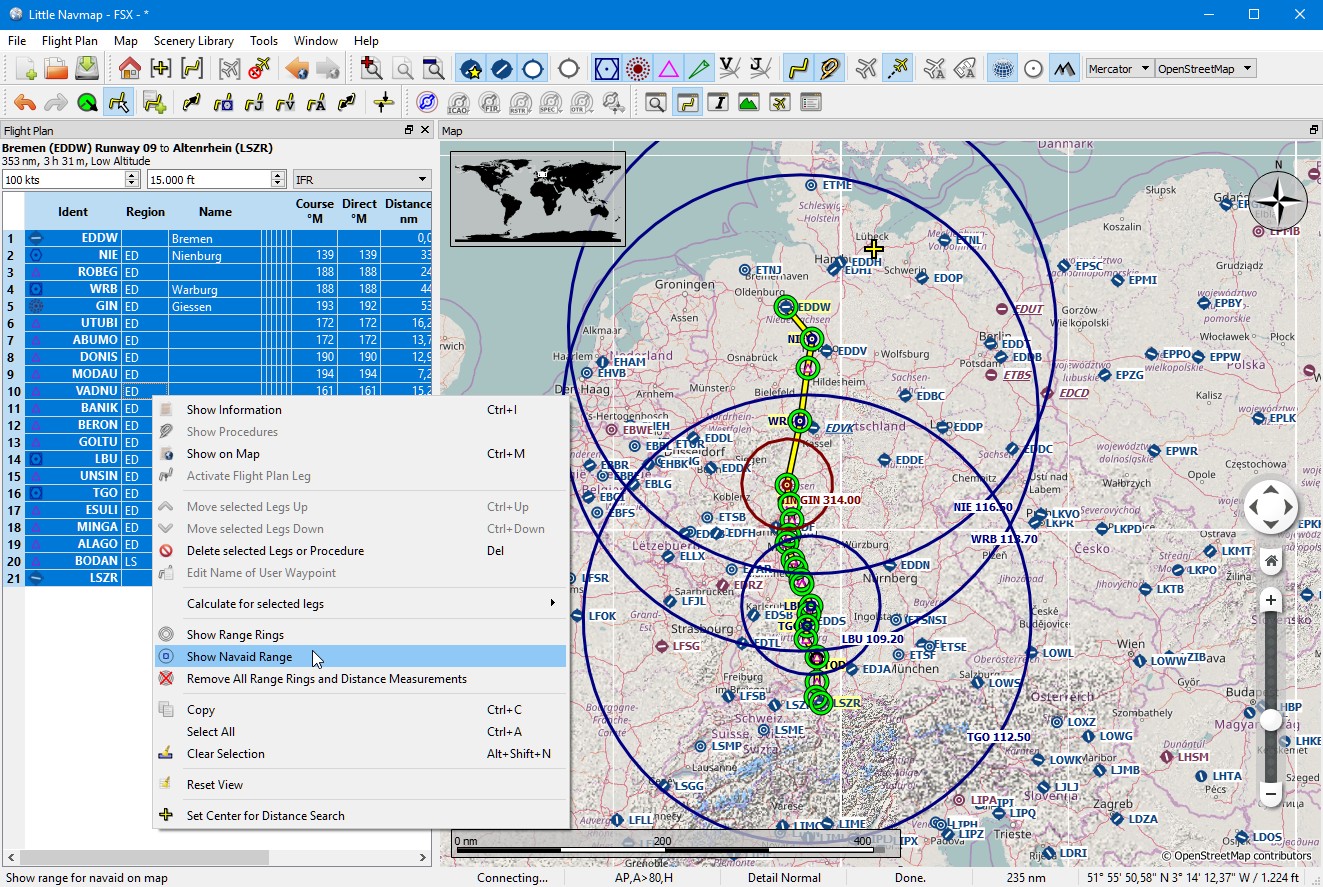This screenshot has width=1323, height=887.
Task: Click the undo arrow in the route toolbar
Action: [x=25, y=102]
